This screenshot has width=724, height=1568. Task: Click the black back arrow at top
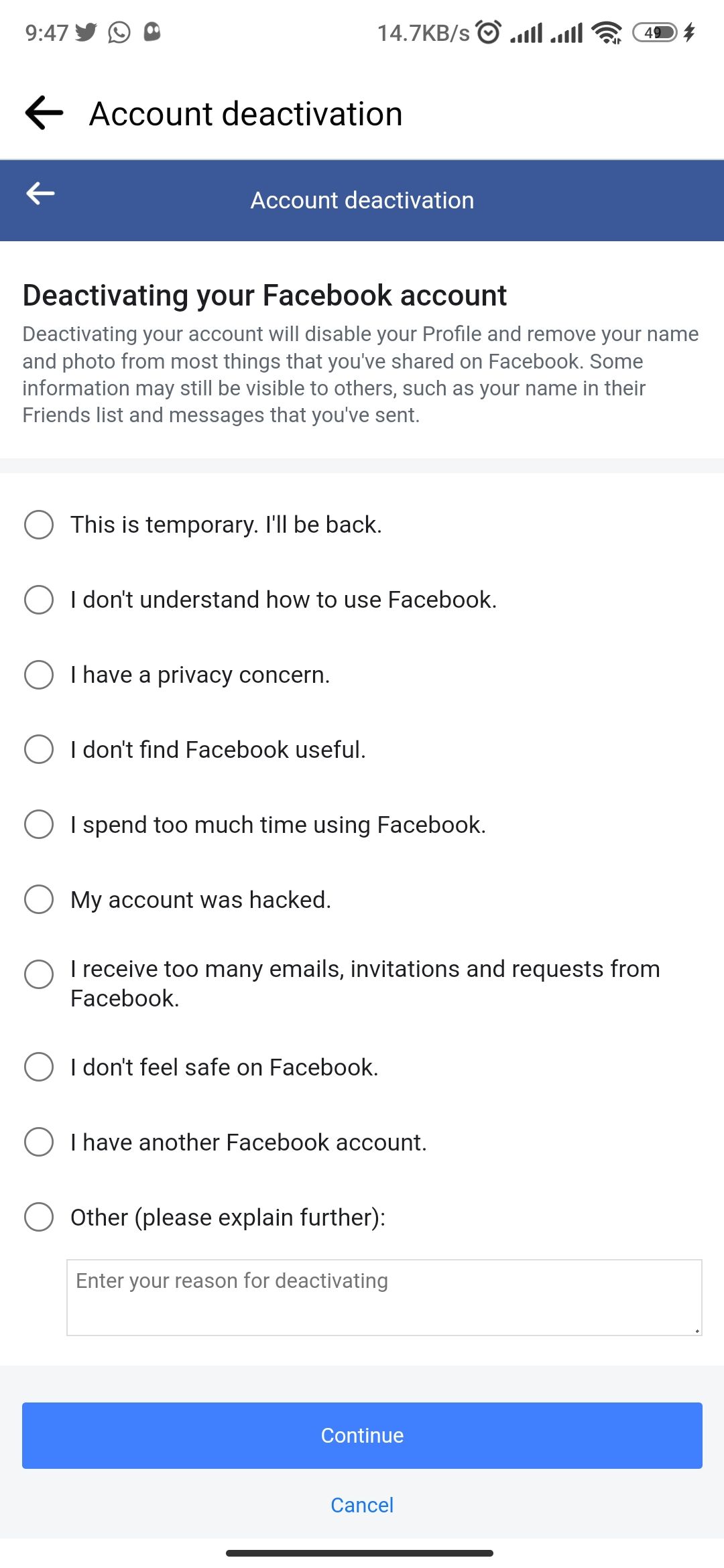pyautogui.click(x=44, y=113)
